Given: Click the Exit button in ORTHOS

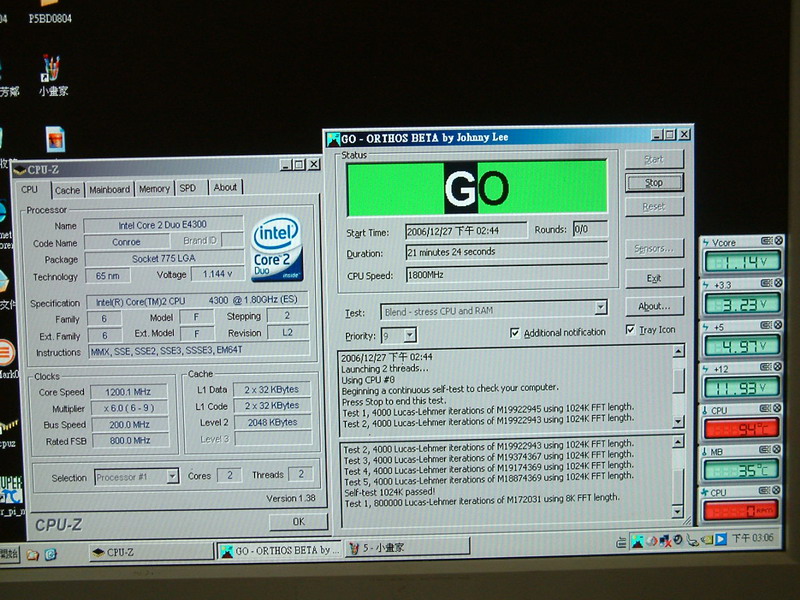Looking at the screenshot, I should click(x=654, y=278).
